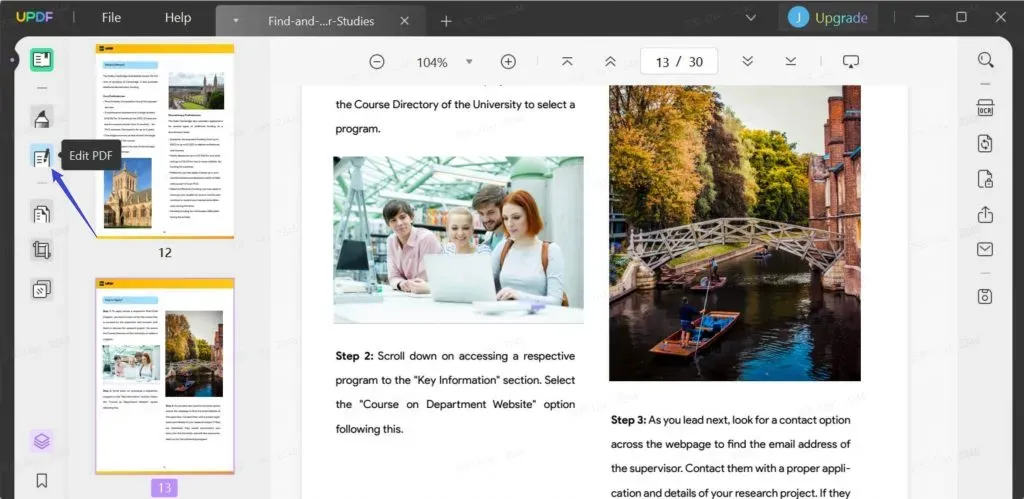Select the Crop Pages tool
Viewport: 1024px width, 499px height.
[x=41, y=250]
